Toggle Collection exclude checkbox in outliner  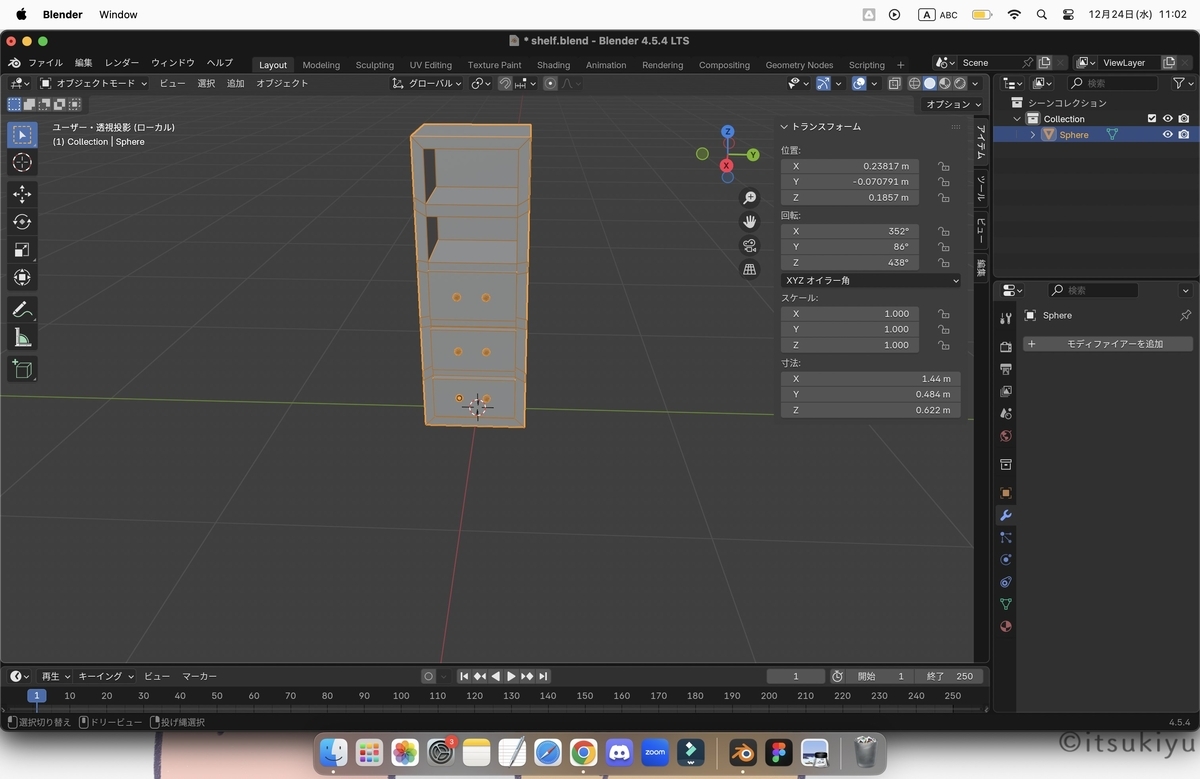pos(1152,119)
